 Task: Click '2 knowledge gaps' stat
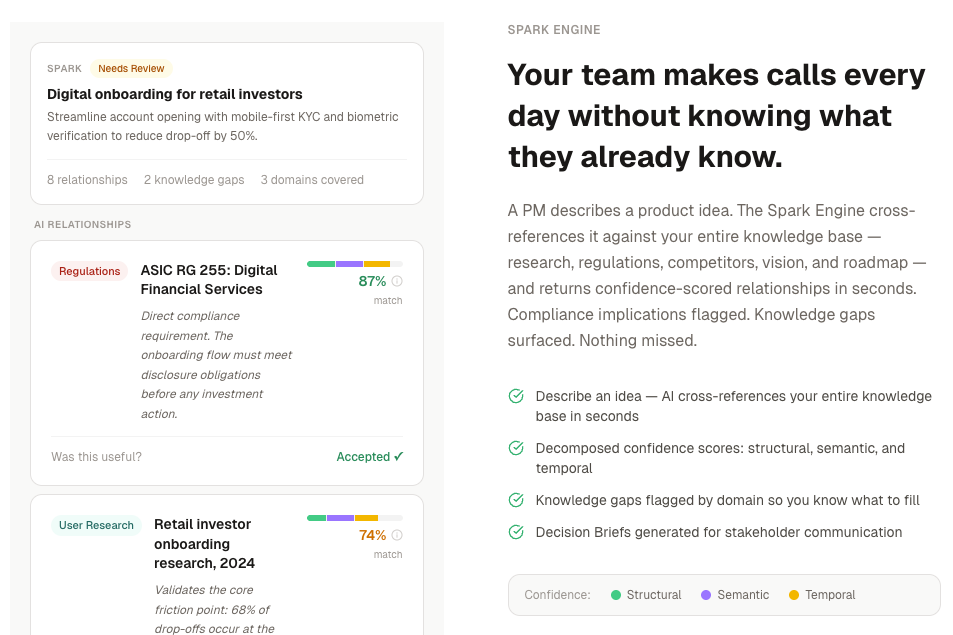[x=194, y=180]
